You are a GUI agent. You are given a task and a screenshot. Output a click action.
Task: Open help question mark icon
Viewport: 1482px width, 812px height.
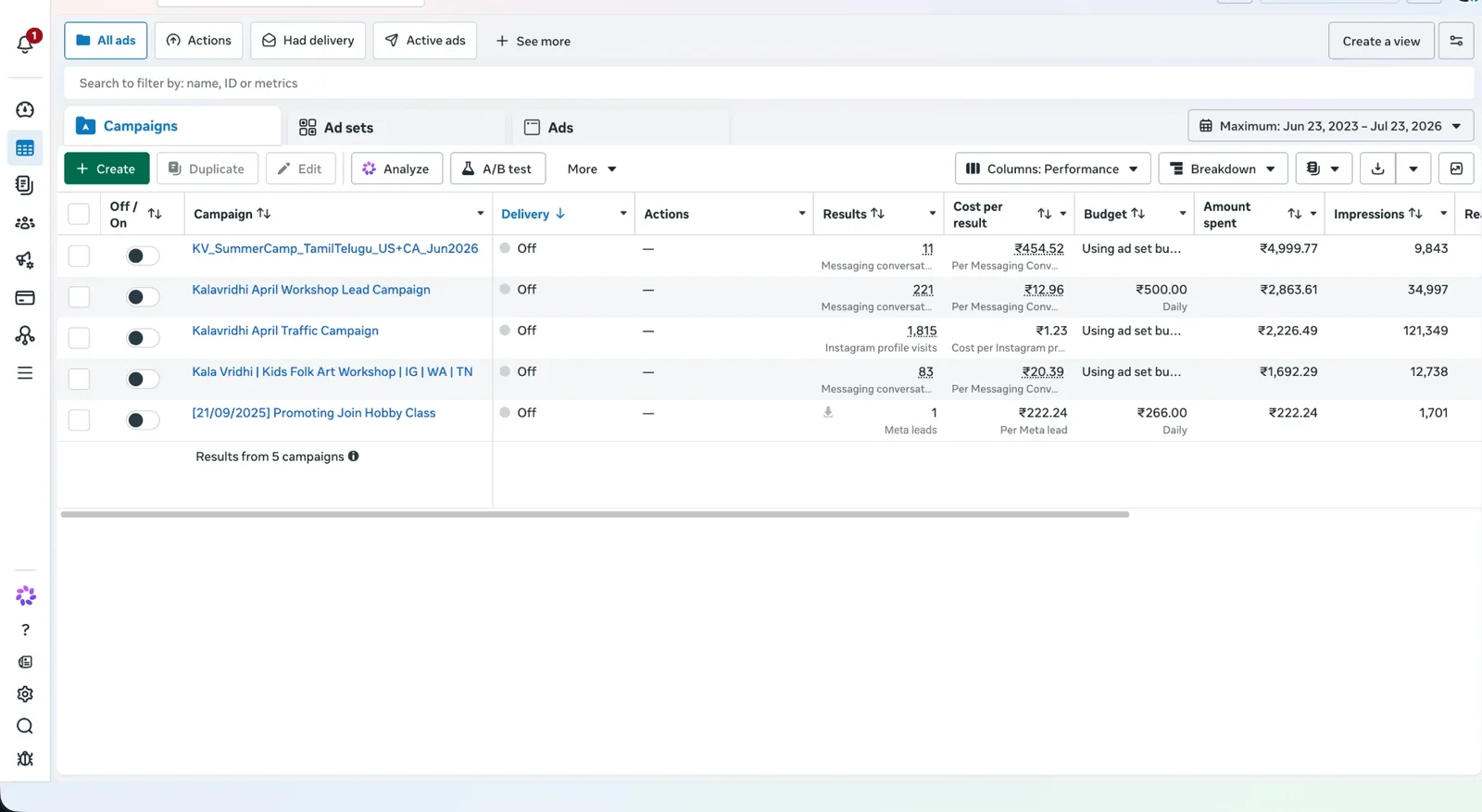point(25,630)
